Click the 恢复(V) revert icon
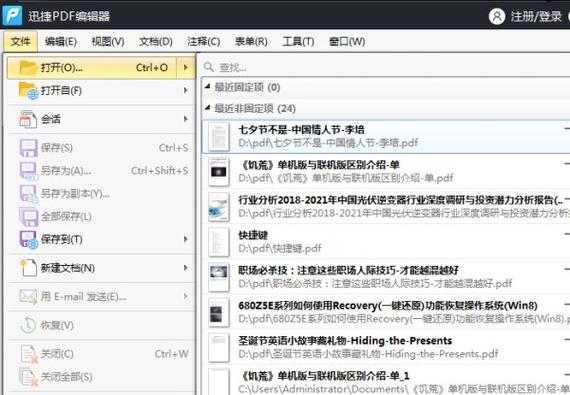 point(28,325)
